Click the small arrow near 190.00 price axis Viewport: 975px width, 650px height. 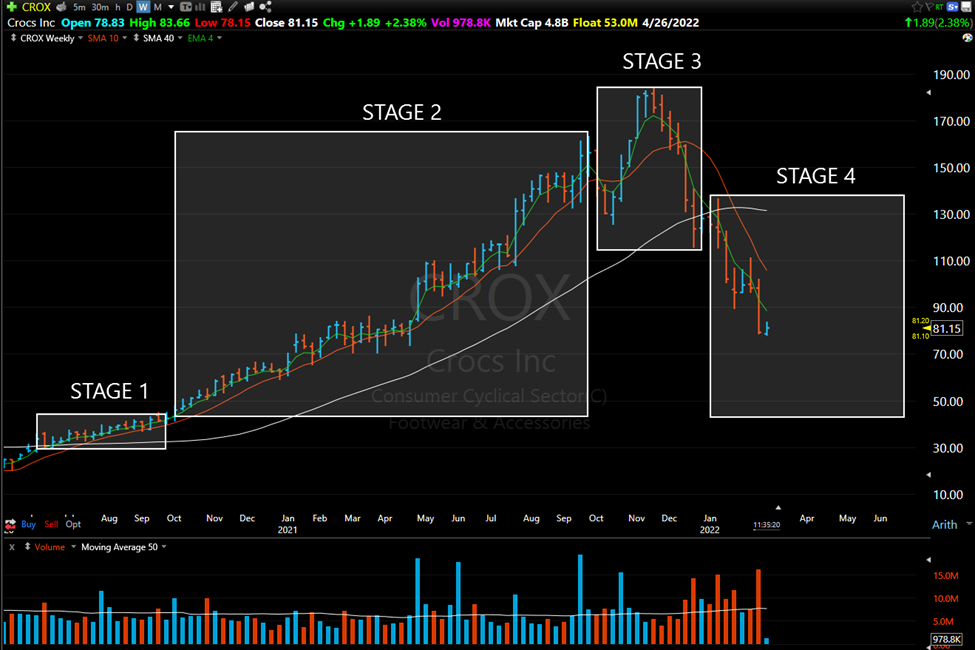click(929, 93)
